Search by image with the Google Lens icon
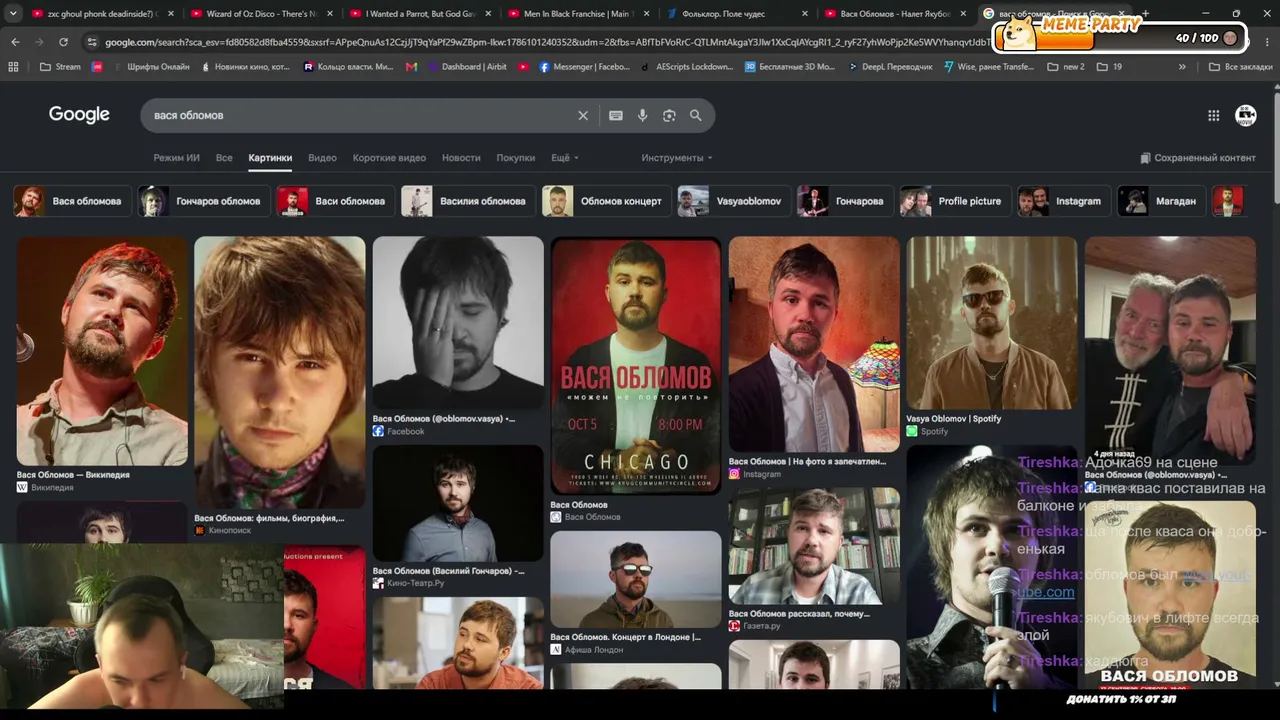The height and width of the screenshot is (720, 1280). pyautogui.click(x=669, y=115)
